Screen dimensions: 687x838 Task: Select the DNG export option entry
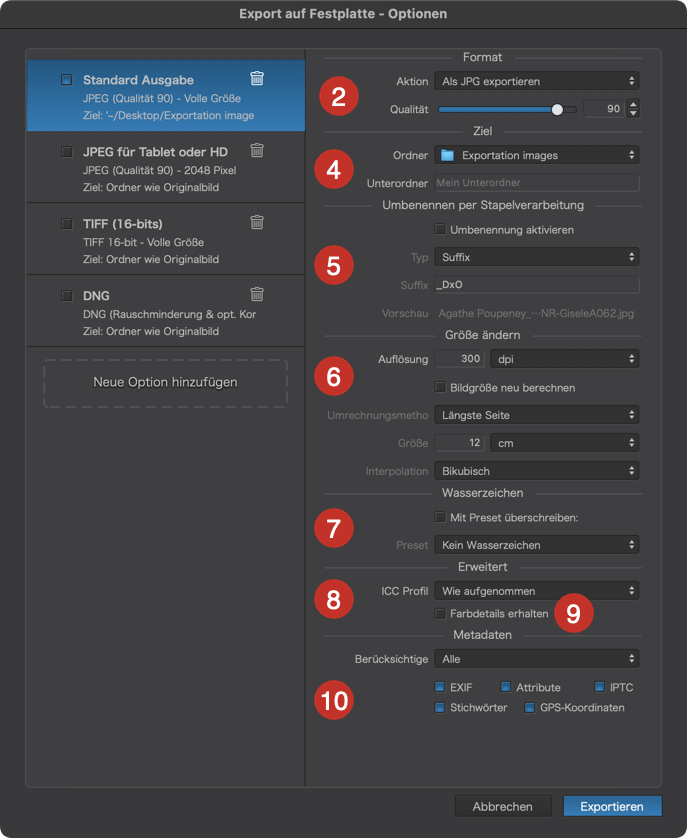(x=165, y=311)
